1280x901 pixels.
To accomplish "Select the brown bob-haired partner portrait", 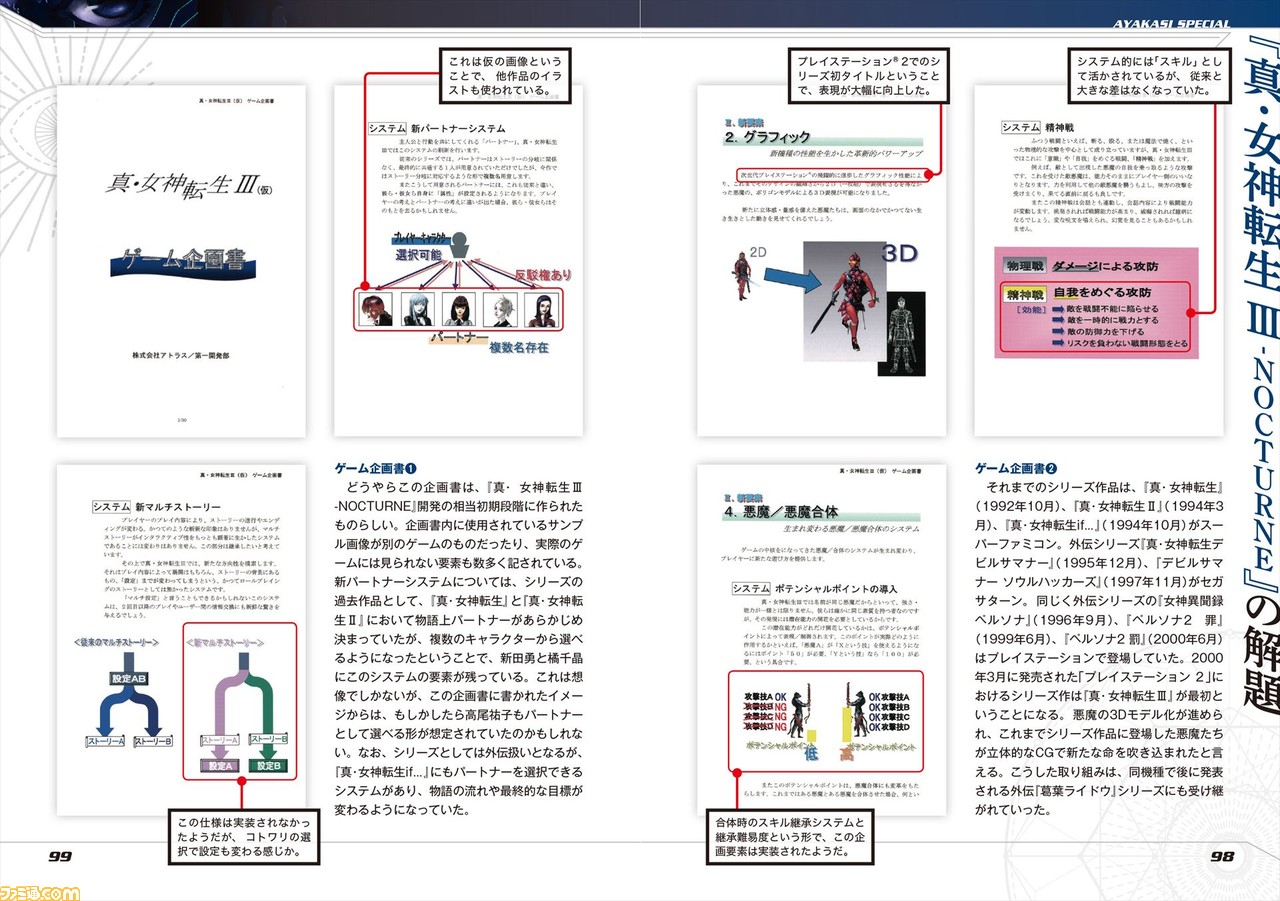I will click(x=458, y=310).
